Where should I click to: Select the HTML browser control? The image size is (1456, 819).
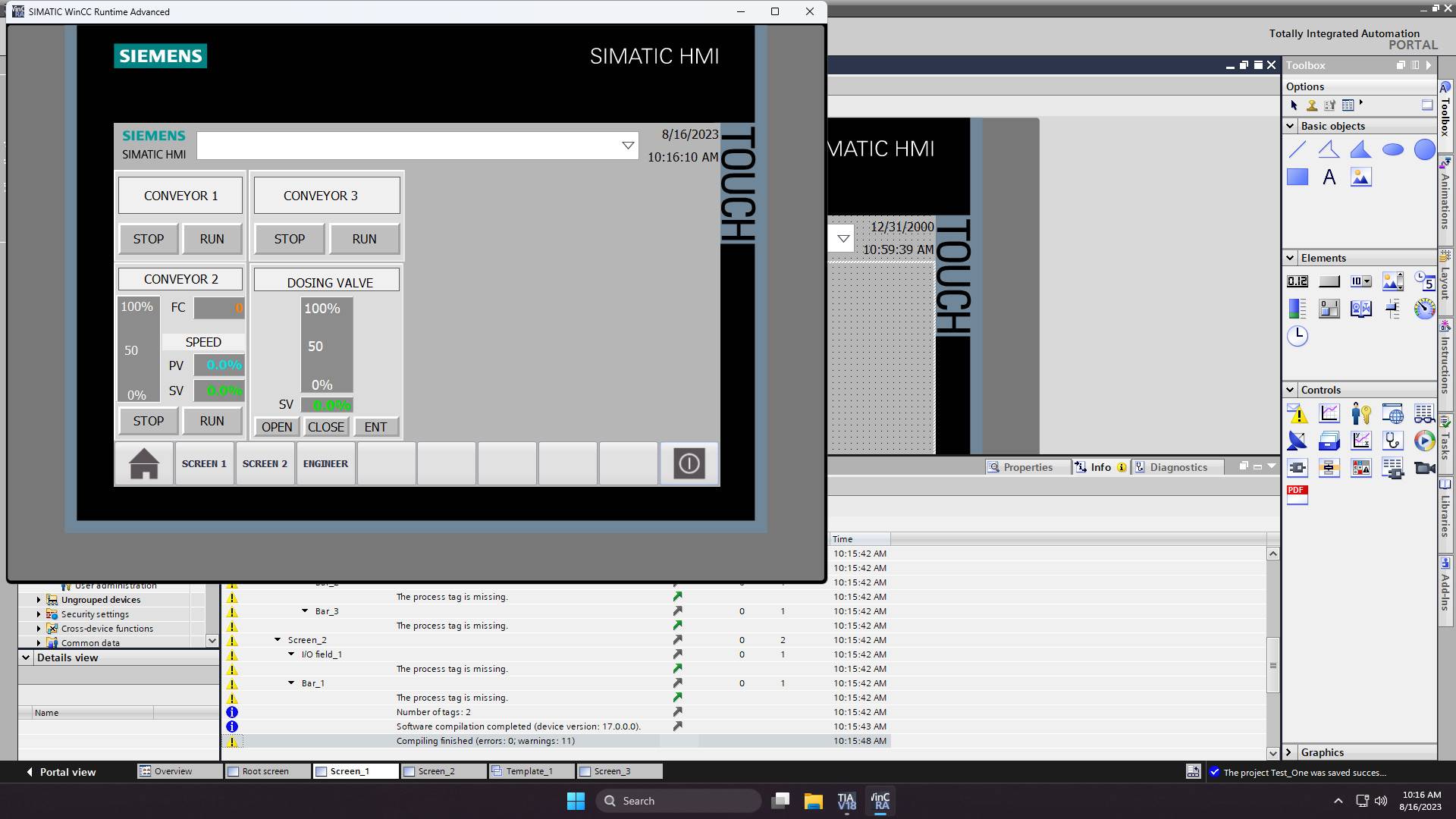[1393, 413]
